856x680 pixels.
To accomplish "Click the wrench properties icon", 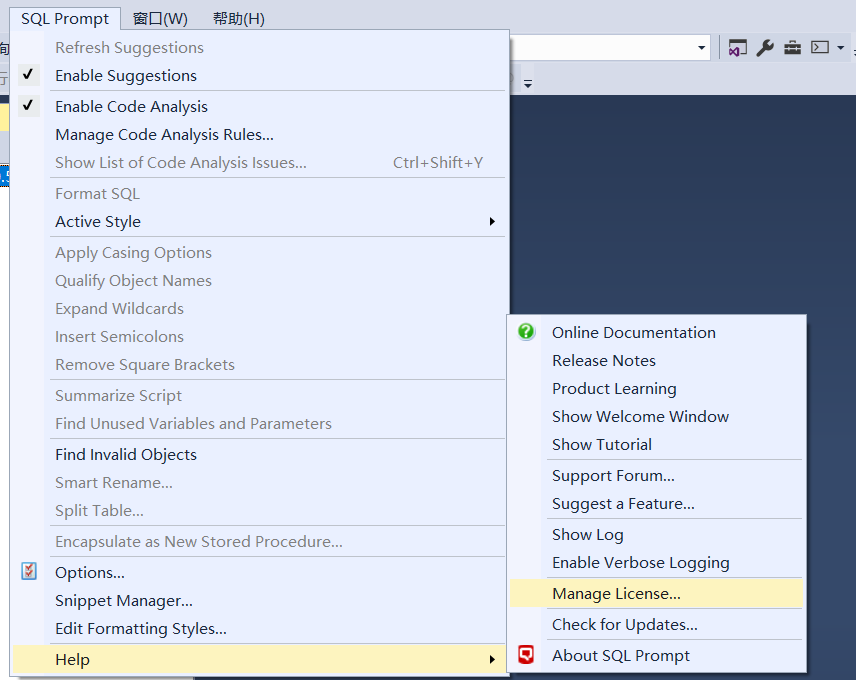I will pos(765,48).
